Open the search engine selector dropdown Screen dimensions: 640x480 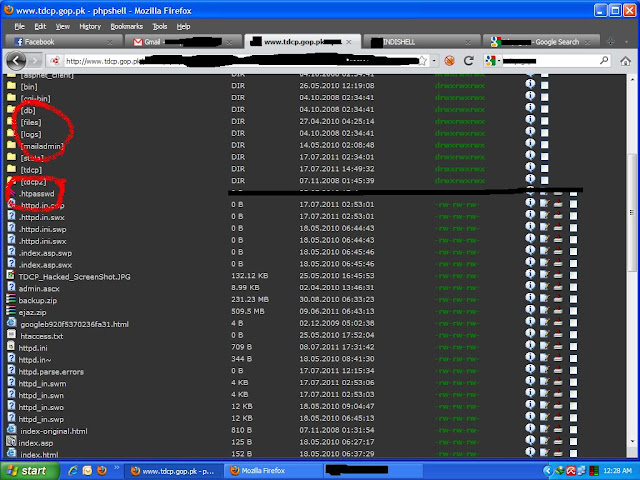[x=492, y=61]
